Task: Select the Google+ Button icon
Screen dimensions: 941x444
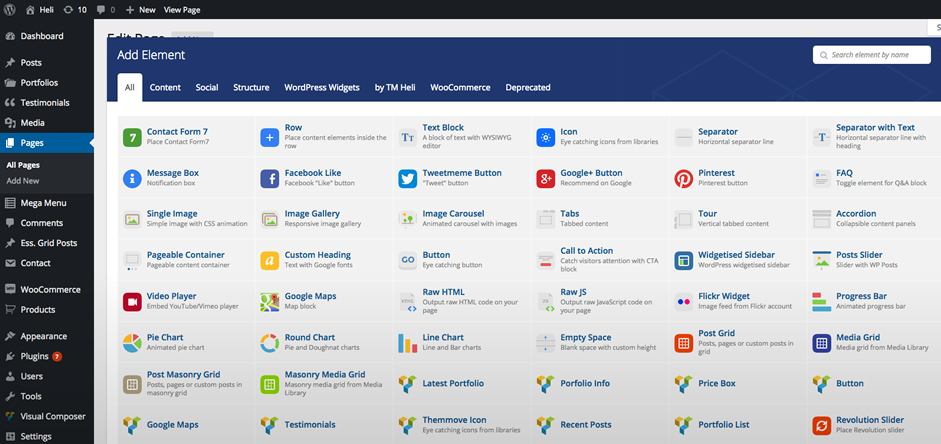Action: point(545,179)
